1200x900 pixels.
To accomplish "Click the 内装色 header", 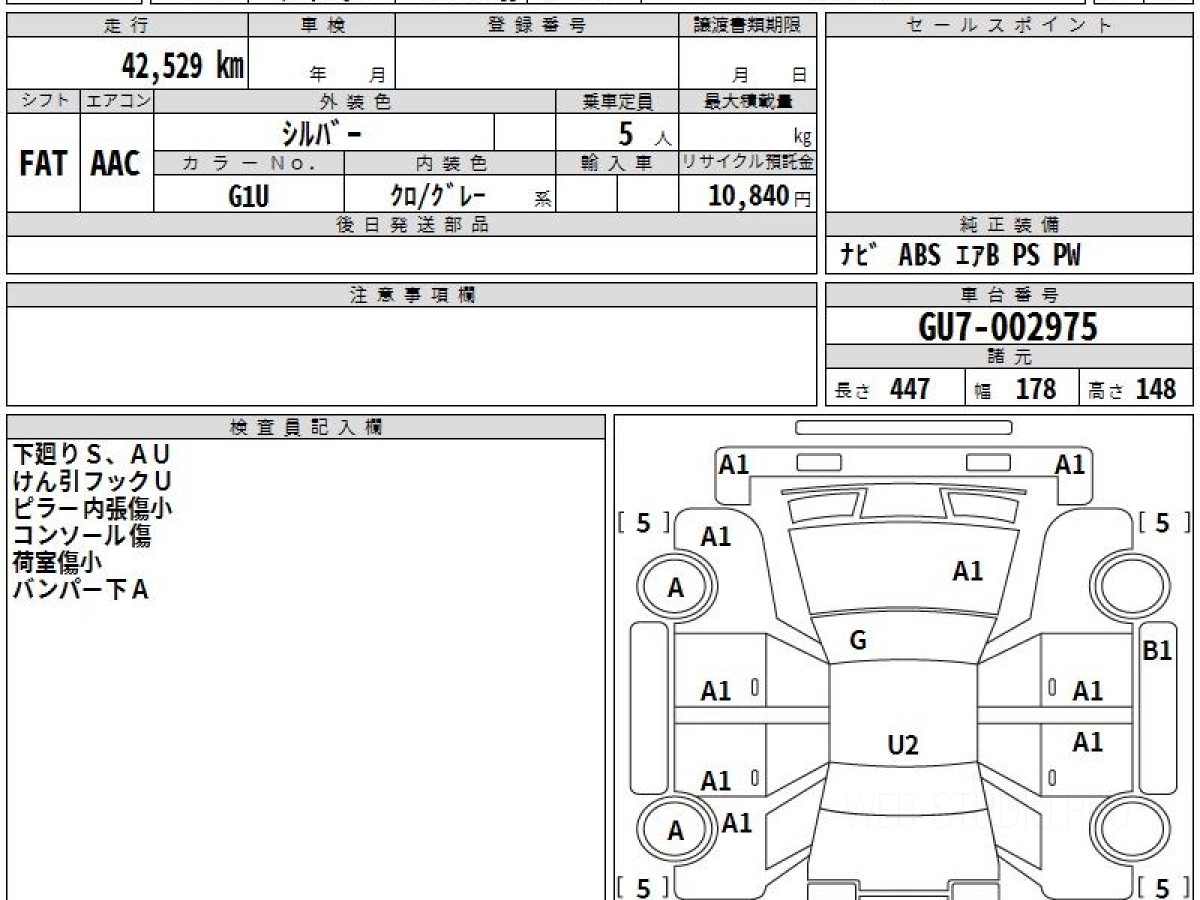I will [450, 163].
